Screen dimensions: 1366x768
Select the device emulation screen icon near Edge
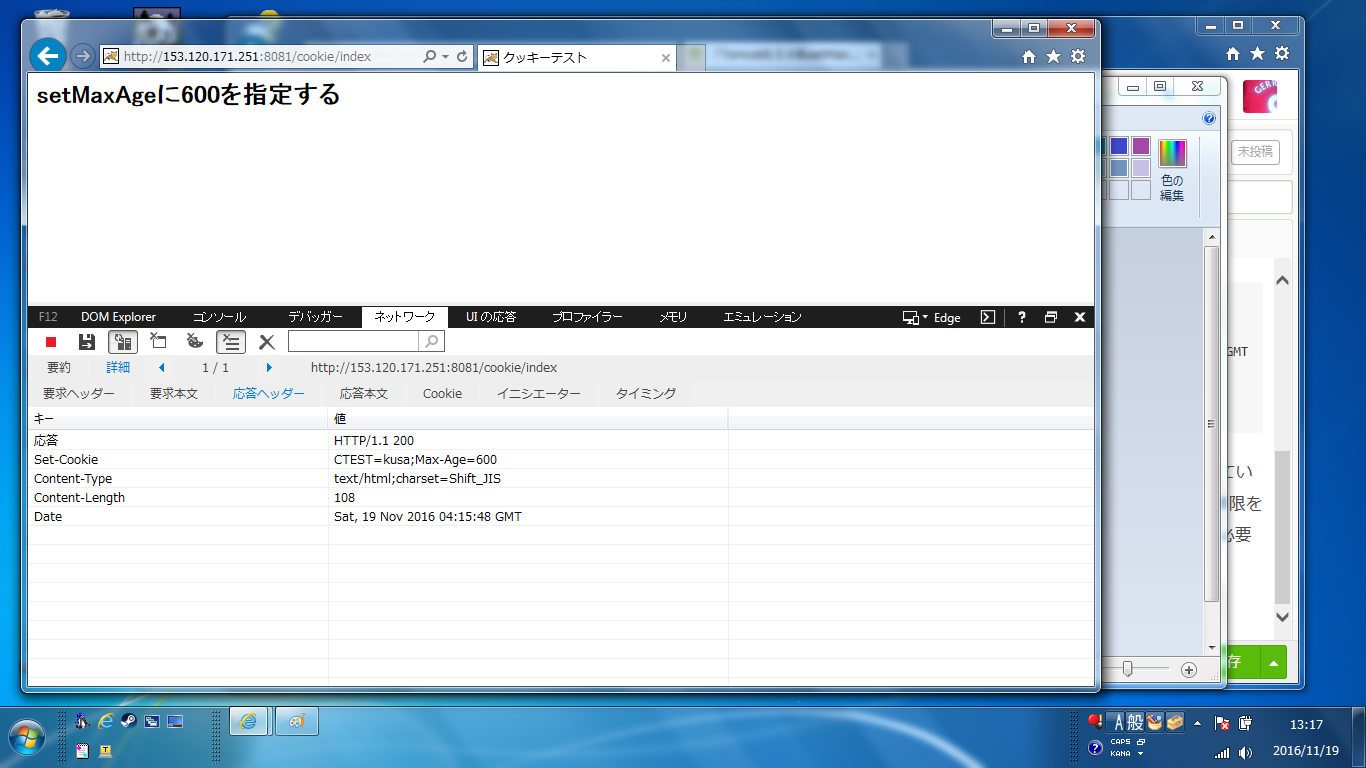click(x=911, y=317)
